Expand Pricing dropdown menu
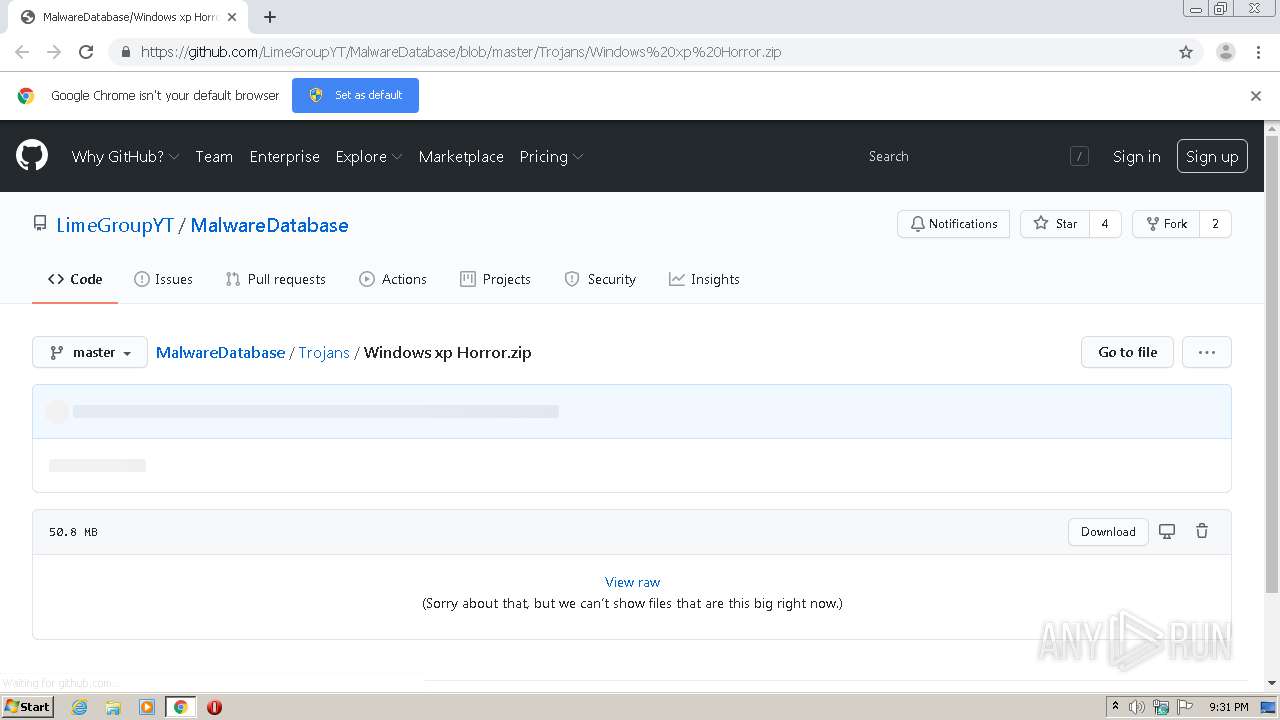This screenshot has height=720, width=1280. pos(551,156)
